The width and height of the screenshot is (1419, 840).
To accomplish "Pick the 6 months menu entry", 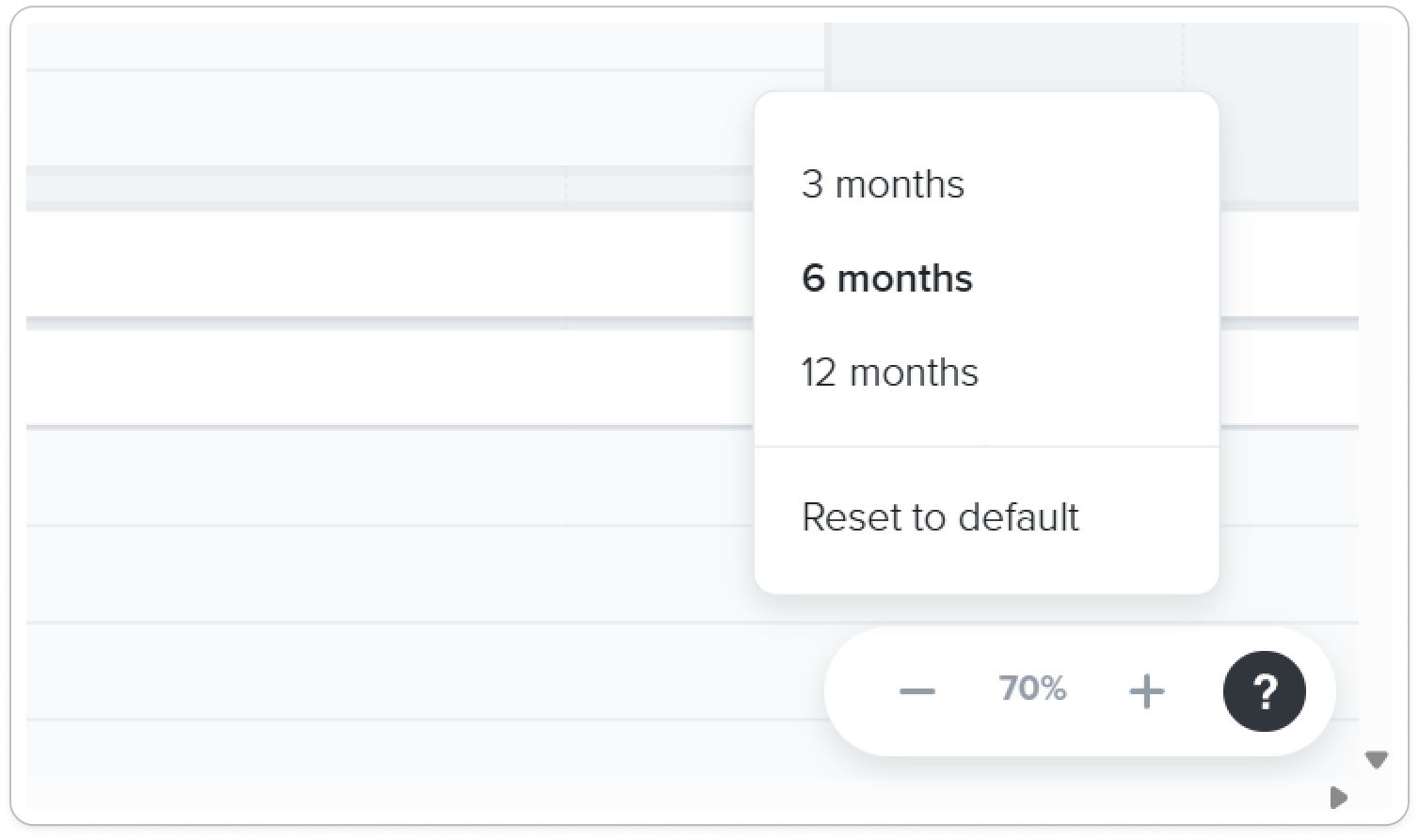I will [x=886, y=278].
